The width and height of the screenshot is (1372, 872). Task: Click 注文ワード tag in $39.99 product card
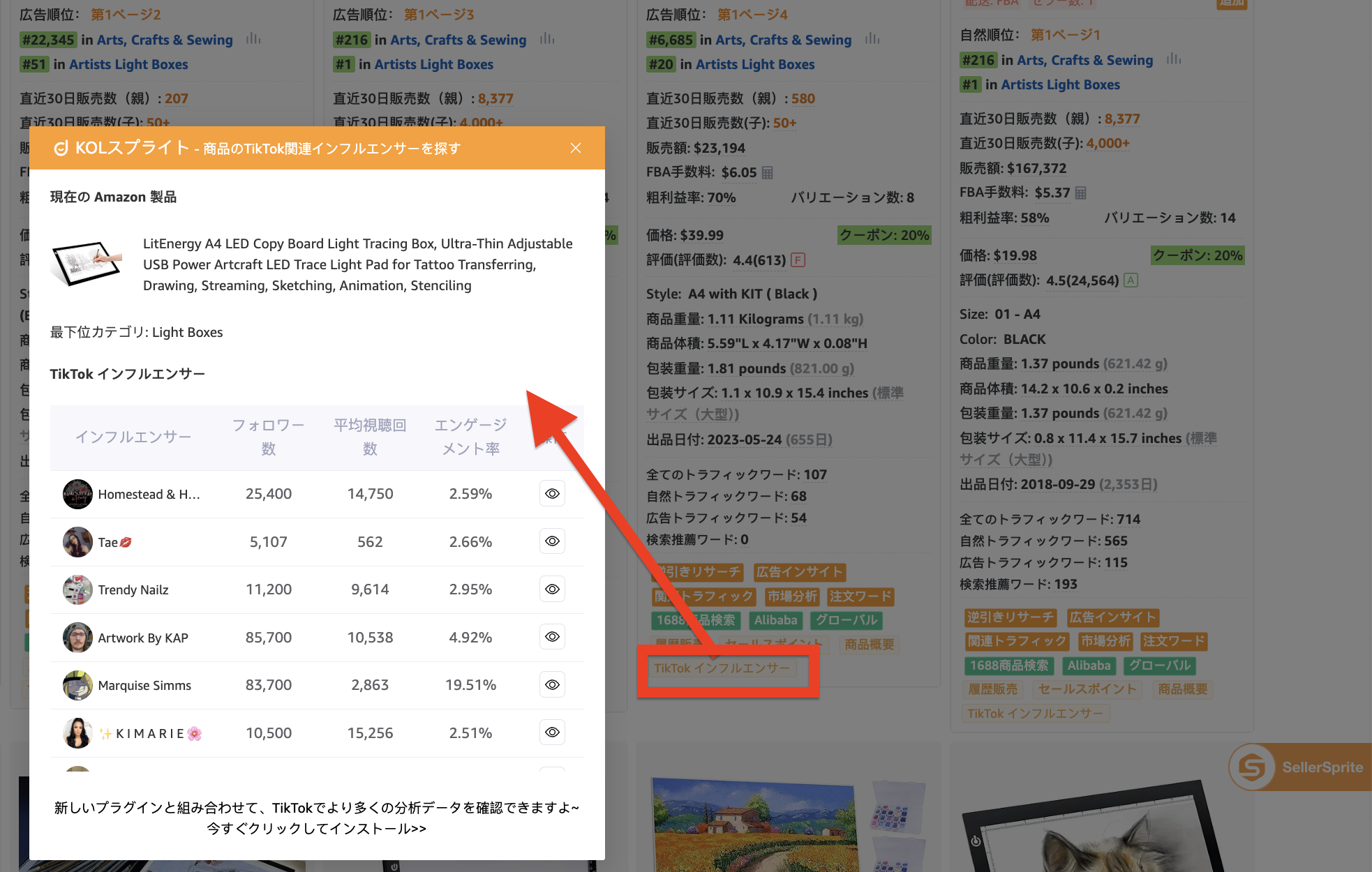[860, 596]
